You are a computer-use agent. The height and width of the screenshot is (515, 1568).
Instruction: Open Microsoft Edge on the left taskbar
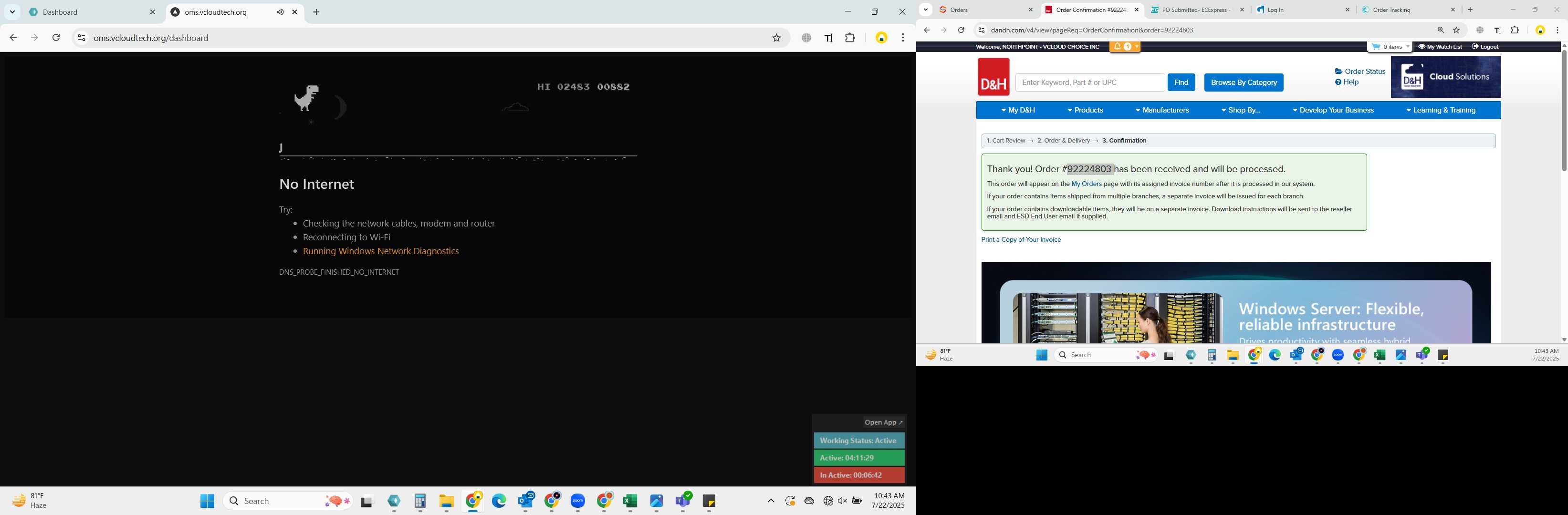499,501
